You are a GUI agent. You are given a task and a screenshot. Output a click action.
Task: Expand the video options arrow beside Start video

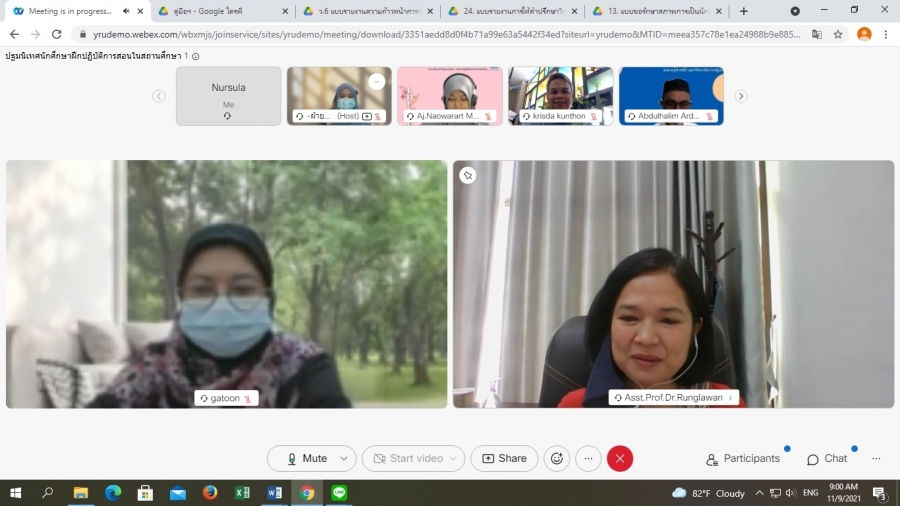[453, 458]
